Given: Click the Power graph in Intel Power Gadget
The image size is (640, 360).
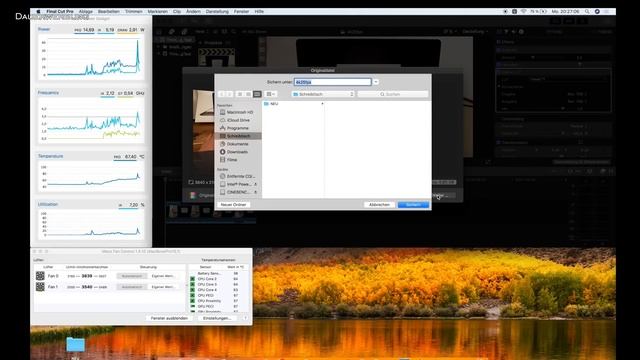Looking at the screenshot, I should point(91,57).
